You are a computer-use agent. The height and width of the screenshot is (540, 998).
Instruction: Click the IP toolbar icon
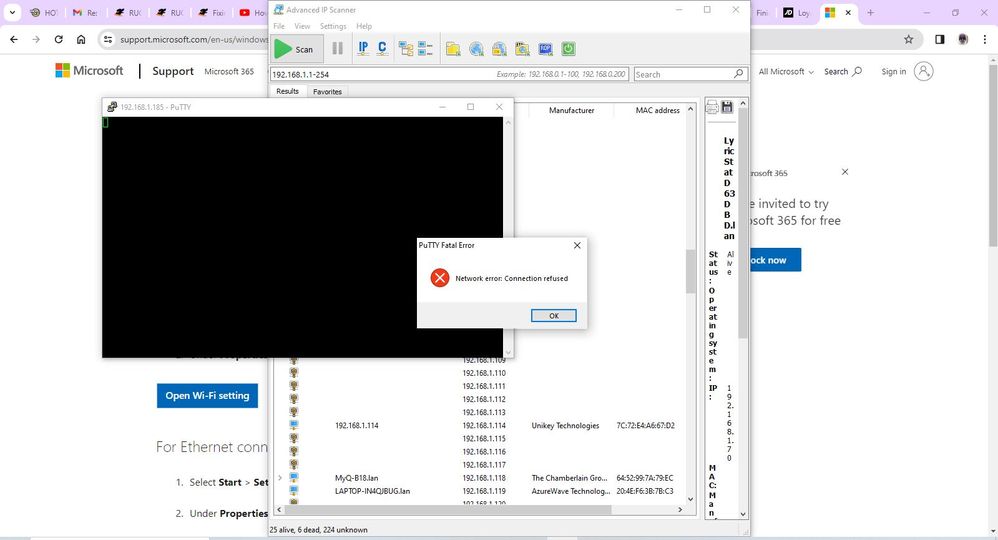(363, 48)
